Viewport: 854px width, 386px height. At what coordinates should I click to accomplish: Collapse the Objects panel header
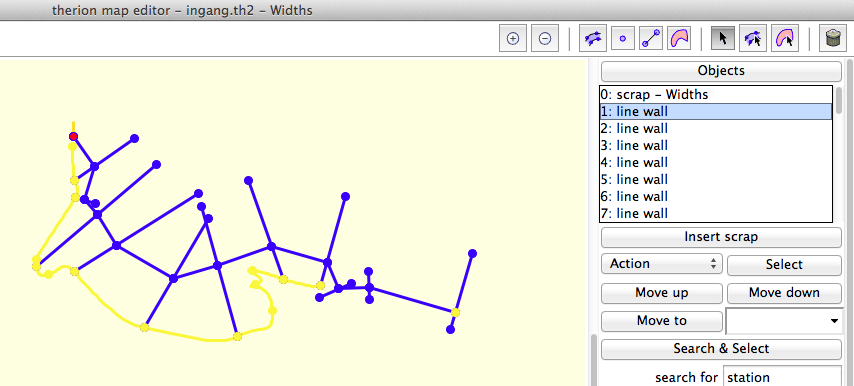[721, 71]
